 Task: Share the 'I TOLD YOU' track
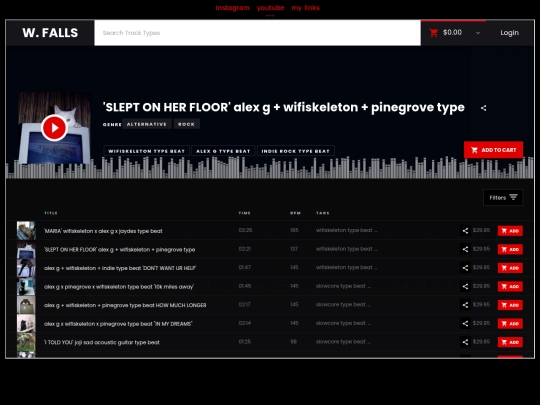point(465,342)
